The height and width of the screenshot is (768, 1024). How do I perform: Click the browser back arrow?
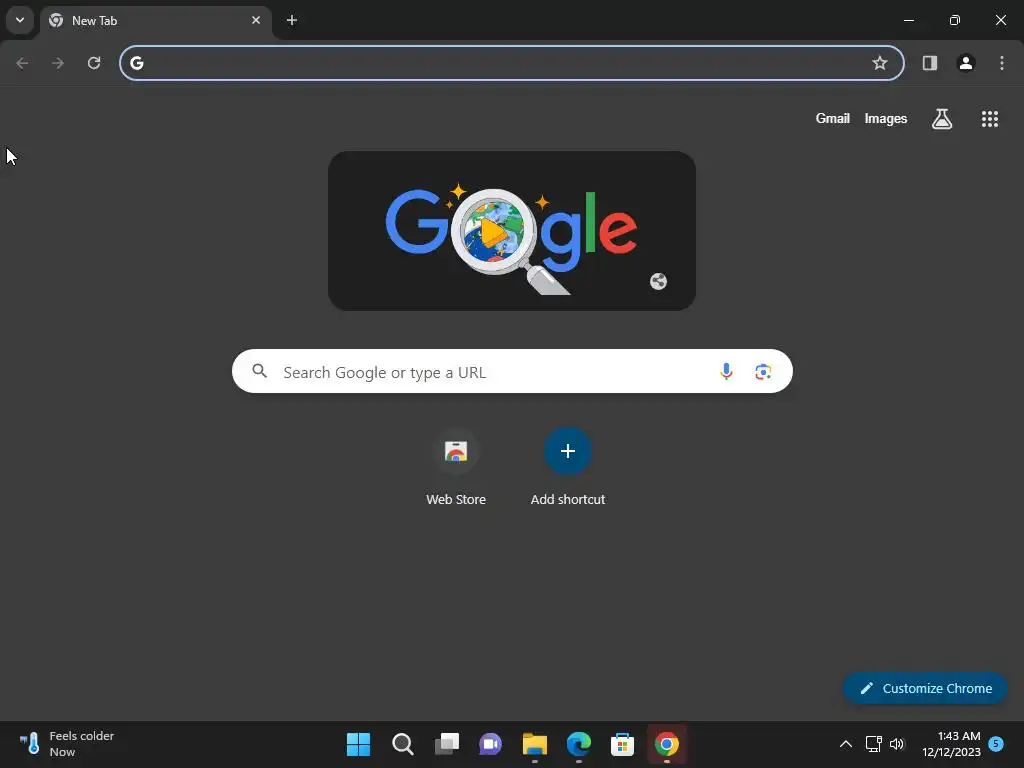click(22, 63)
